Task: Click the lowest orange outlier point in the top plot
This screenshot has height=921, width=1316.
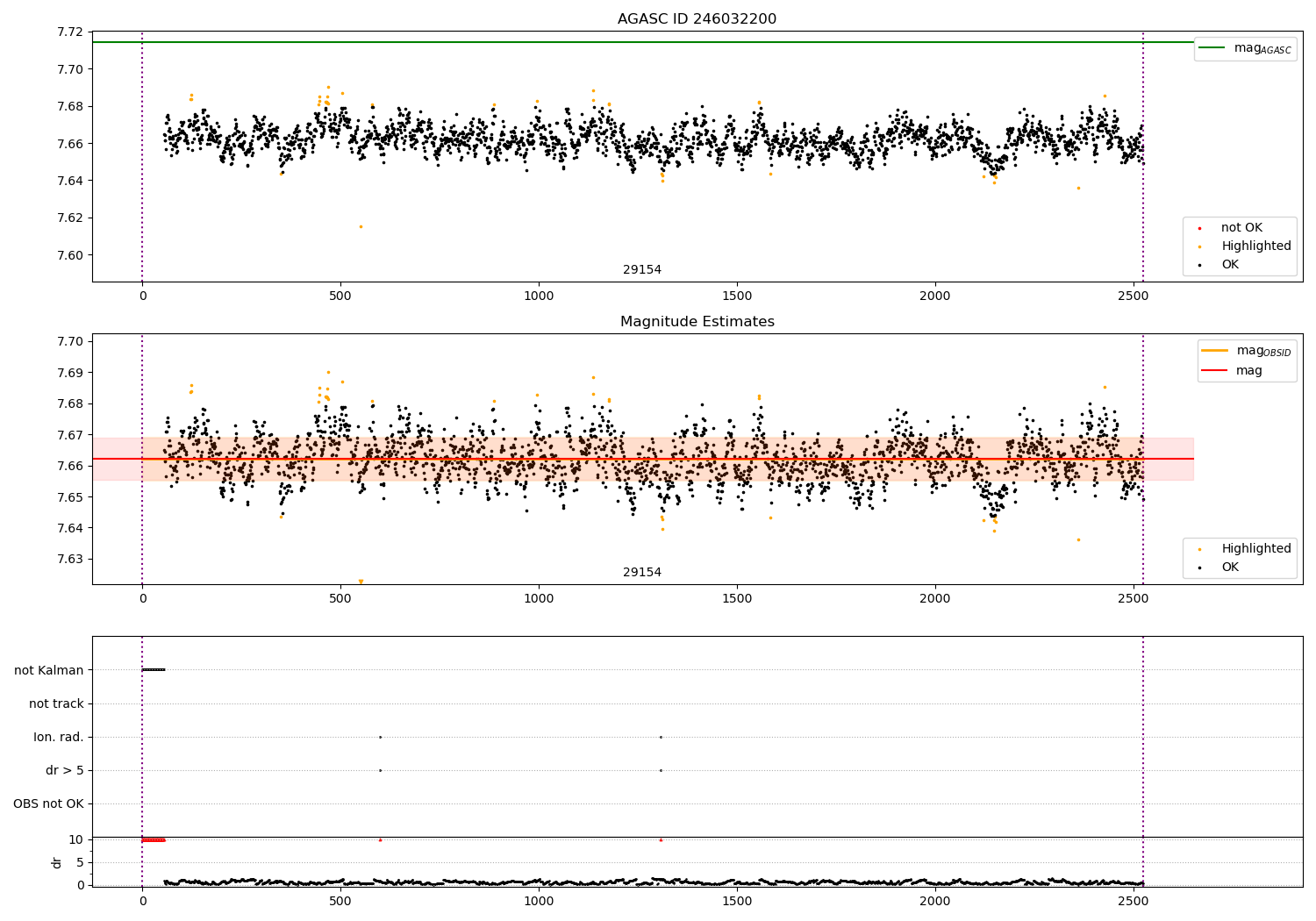Action: [361, 226]
